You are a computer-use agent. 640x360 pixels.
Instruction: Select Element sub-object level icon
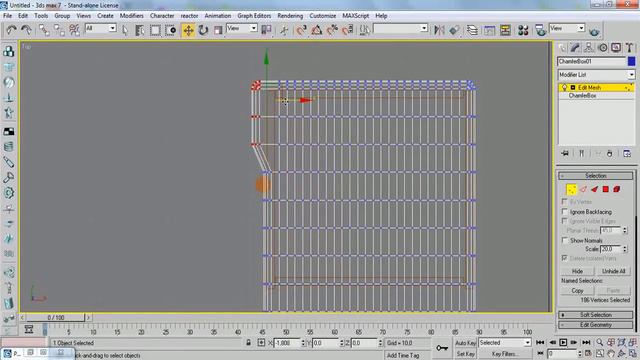(617, 189)
